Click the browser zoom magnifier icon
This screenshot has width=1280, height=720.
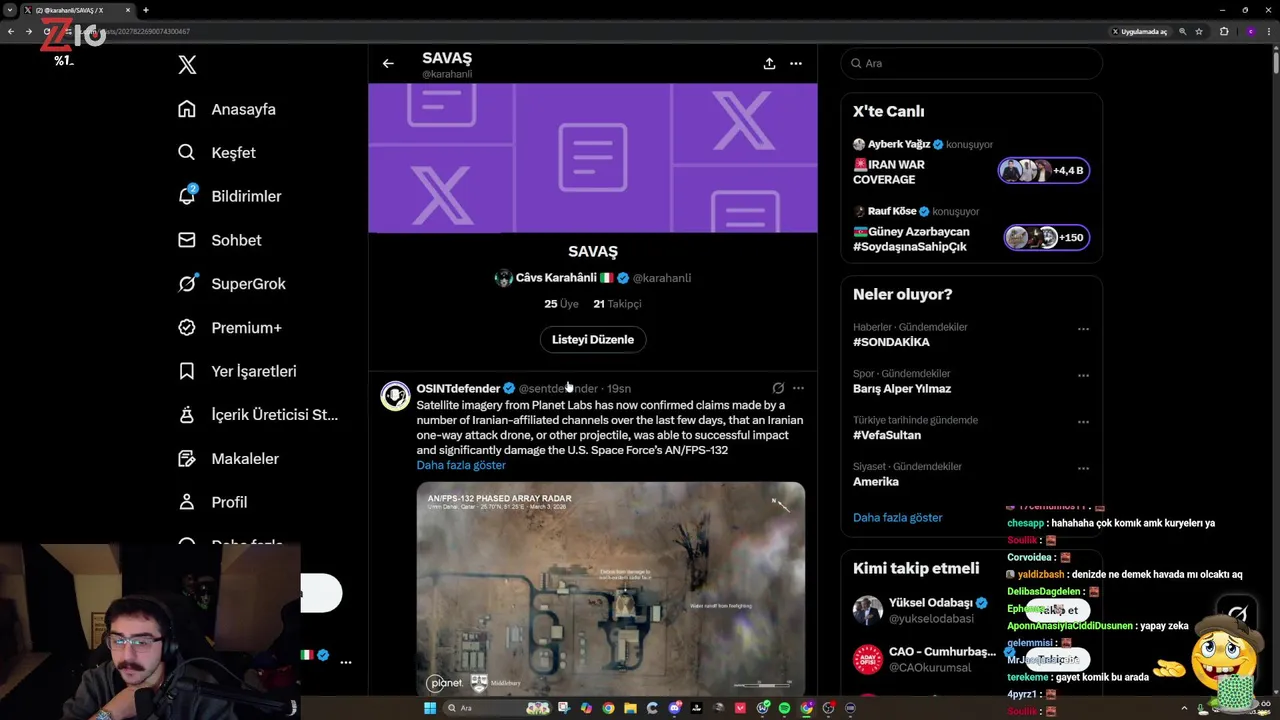pos(1183,31)
